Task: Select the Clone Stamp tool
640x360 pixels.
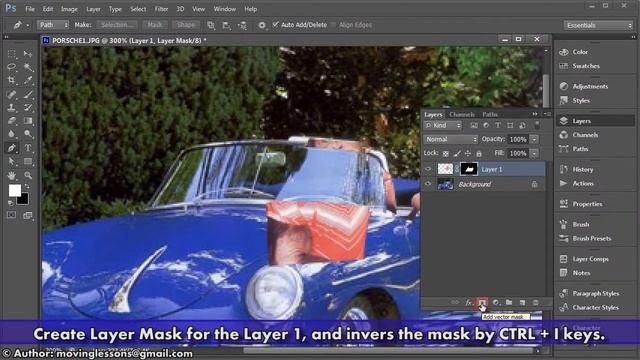Action: [12, 108]
